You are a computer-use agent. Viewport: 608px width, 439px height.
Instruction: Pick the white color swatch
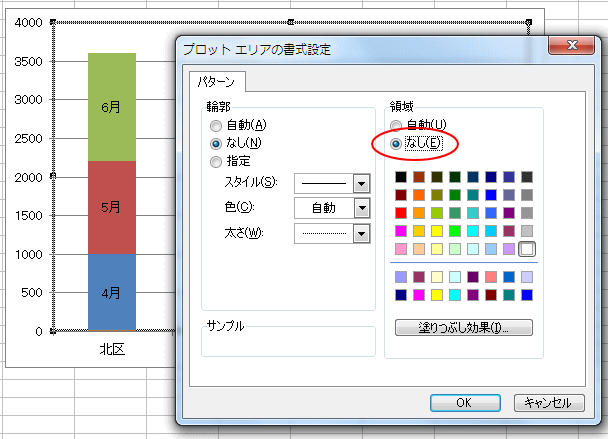pos(527,249)
